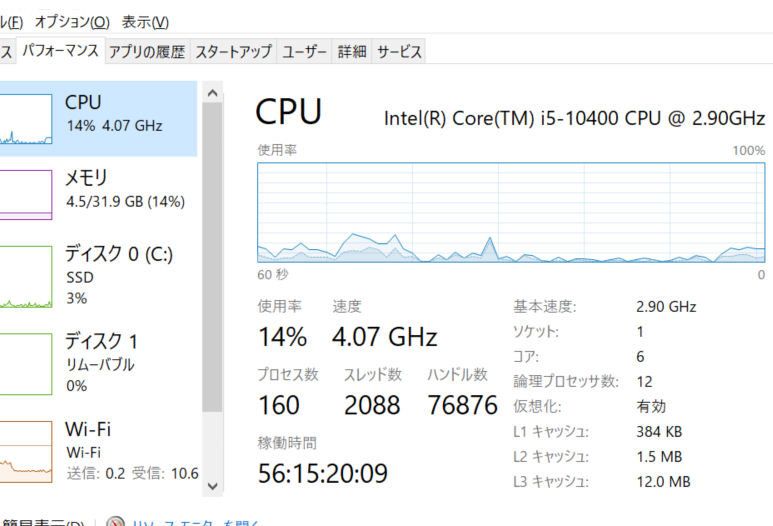
Task: Go to the 詳細 tab
Action: [x=352, y=52]
